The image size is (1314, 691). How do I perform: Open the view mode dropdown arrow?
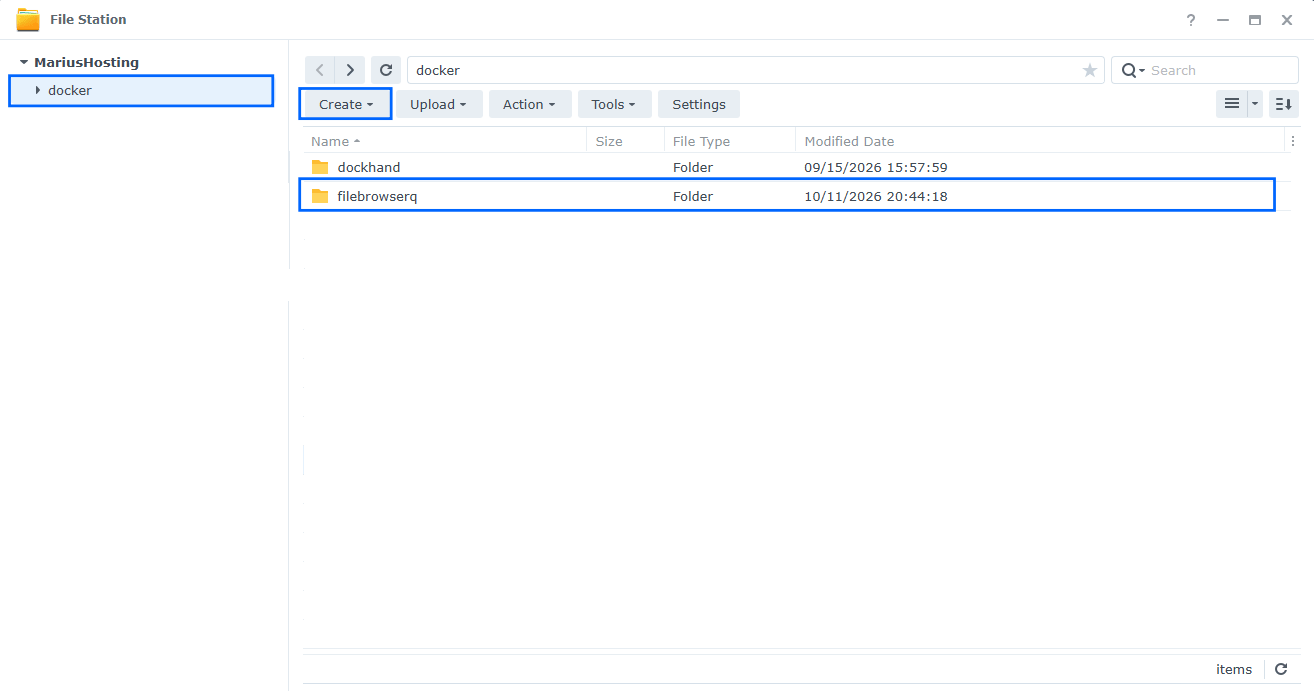point(1255,104)
